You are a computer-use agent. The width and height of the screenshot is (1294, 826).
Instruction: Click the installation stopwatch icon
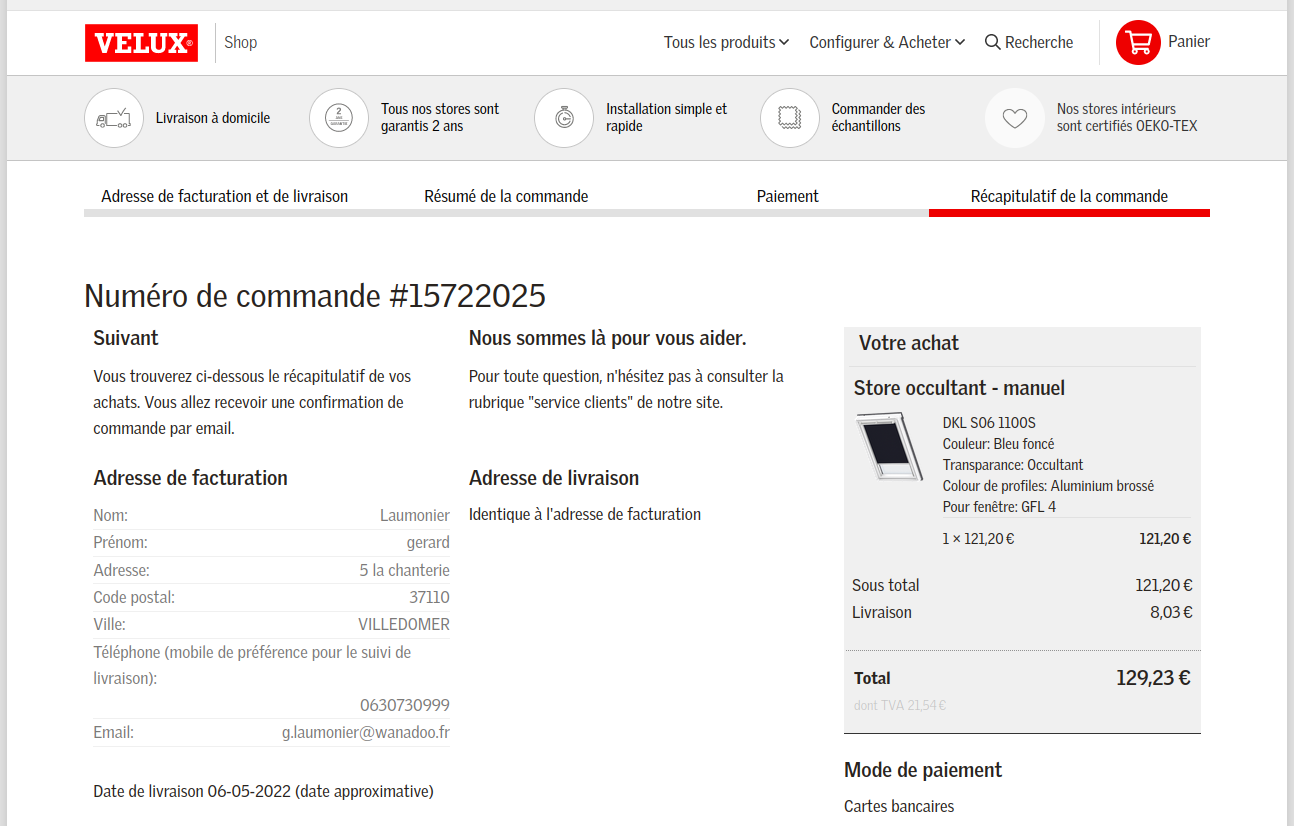pos(564,118)
